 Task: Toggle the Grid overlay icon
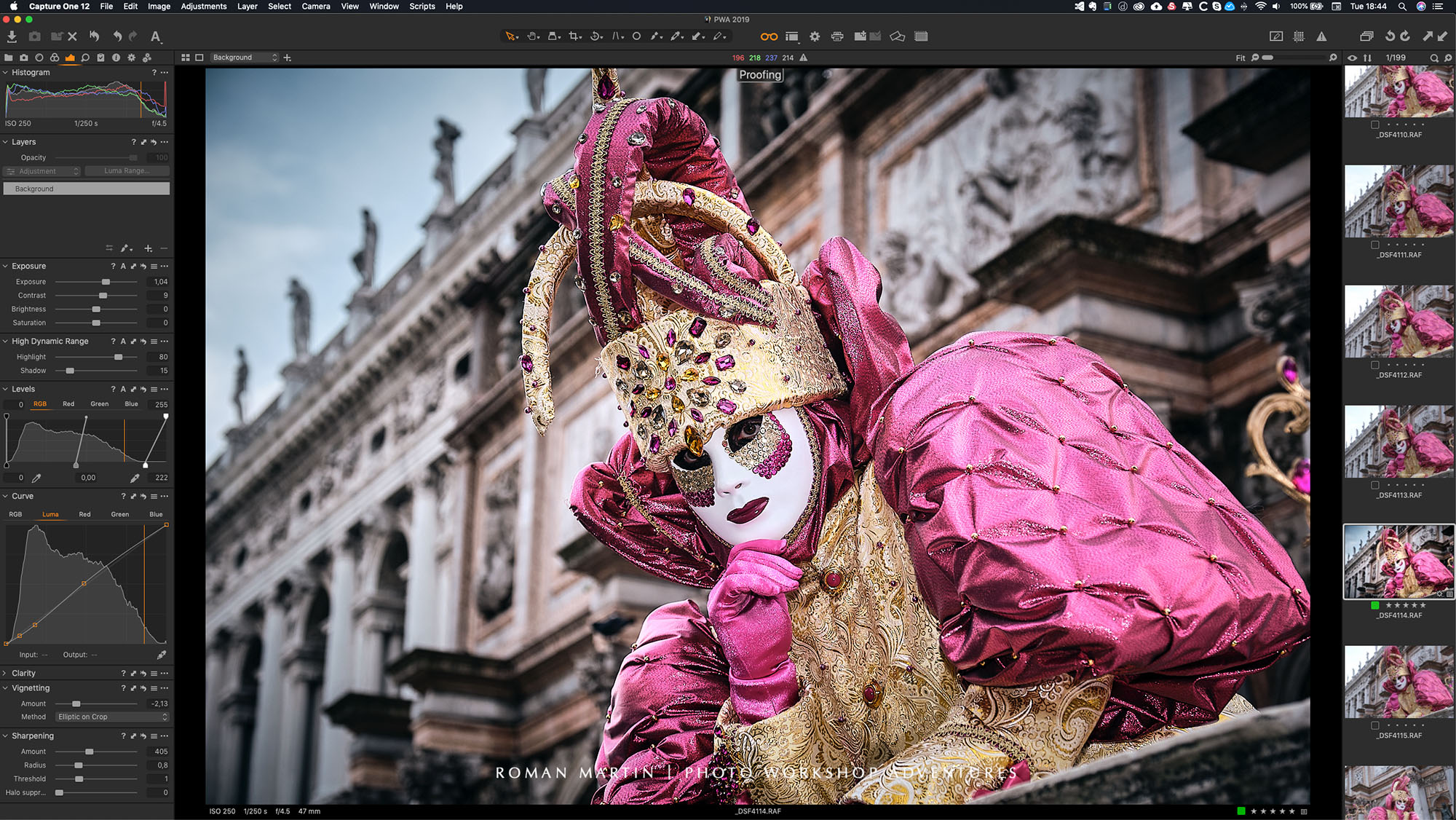(1299, 36)
